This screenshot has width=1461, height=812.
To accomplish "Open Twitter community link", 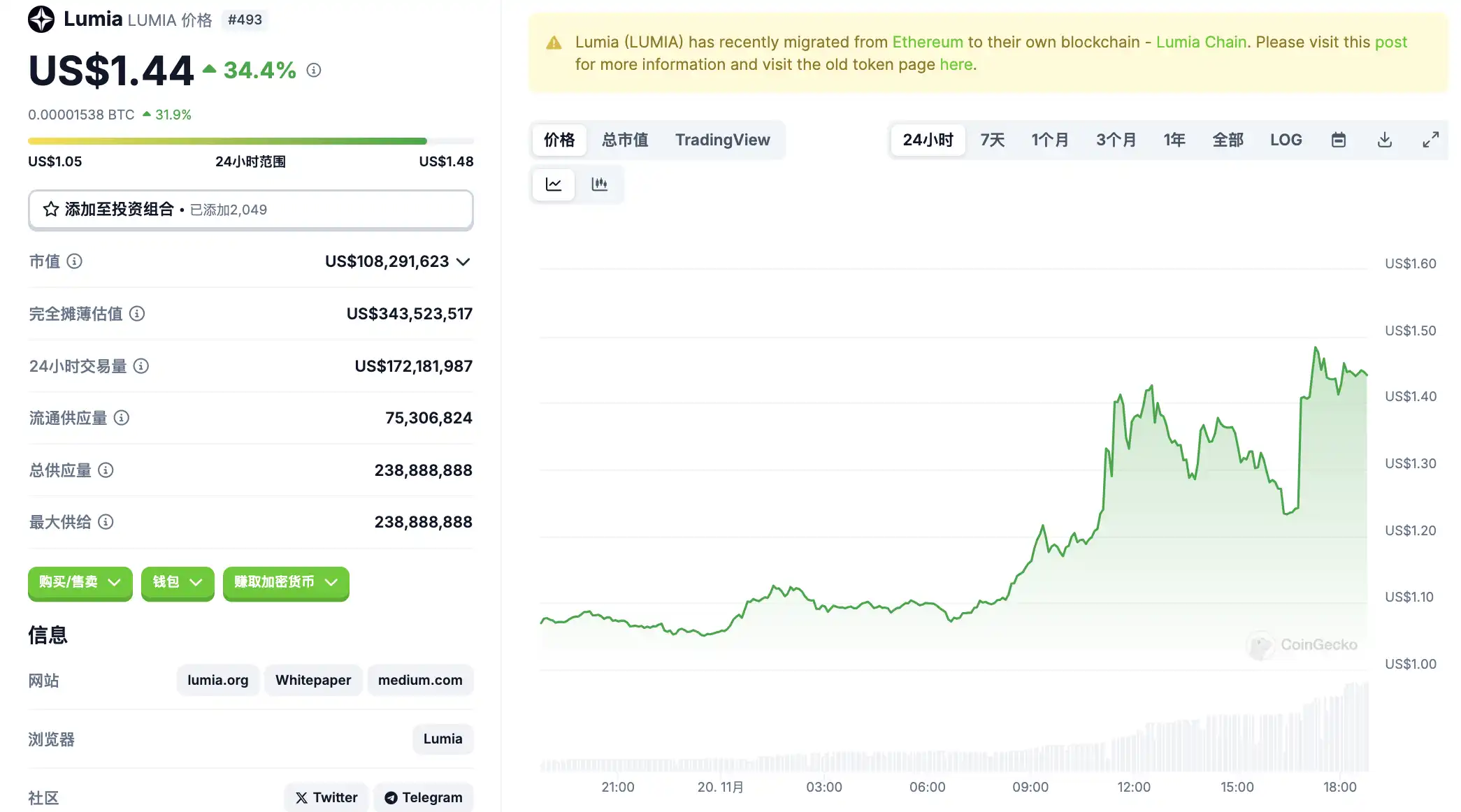I will (326, 797).
